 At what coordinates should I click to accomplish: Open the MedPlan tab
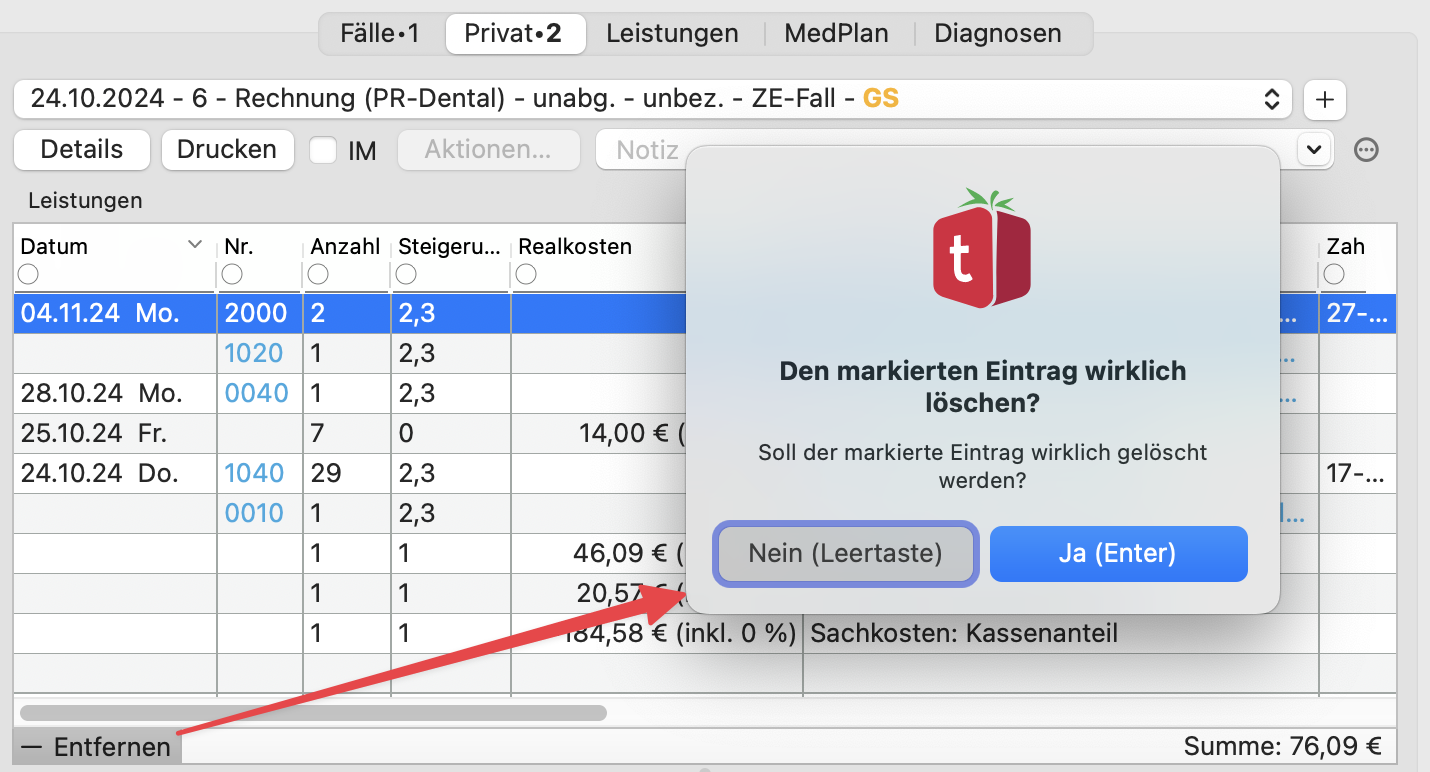point(836,33)
